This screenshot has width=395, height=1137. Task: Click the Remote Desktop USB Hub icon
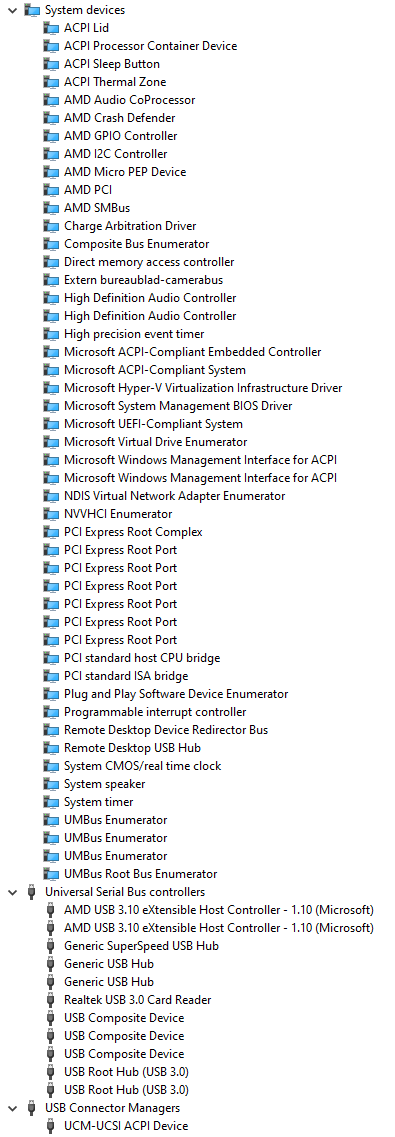[51, 748]
